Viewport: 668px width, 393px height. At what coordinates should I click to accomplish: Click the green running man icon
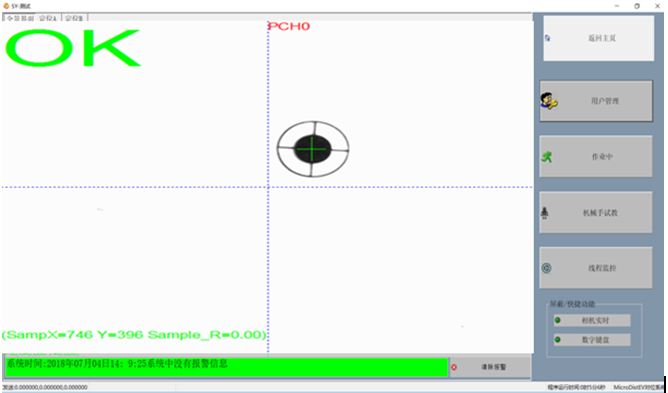point(547,157)
